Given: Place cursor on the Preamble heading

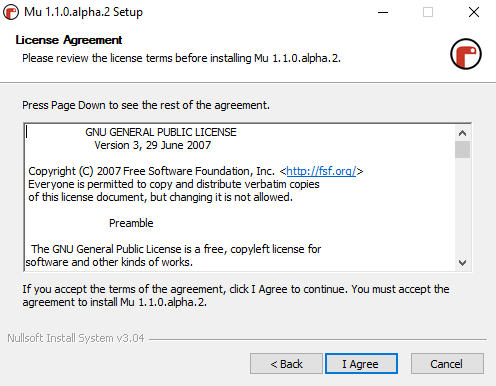Looking at the screenshot, I should tap(131, 223).
